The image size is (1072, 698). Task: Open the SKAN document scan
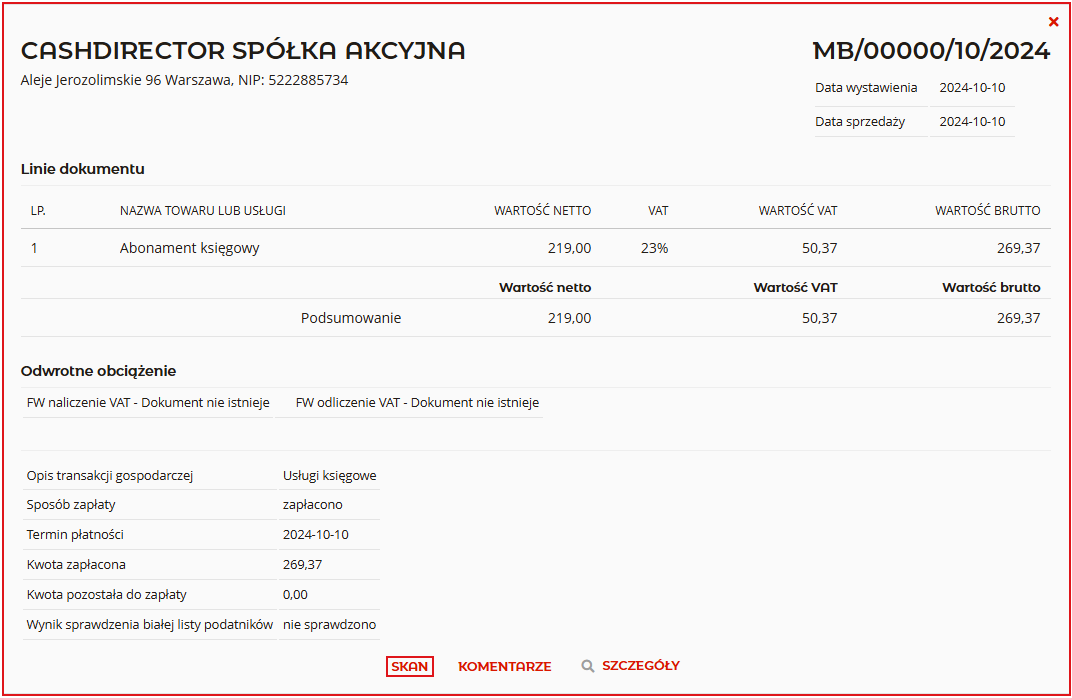pyautogui.click(x=410, y=667)
